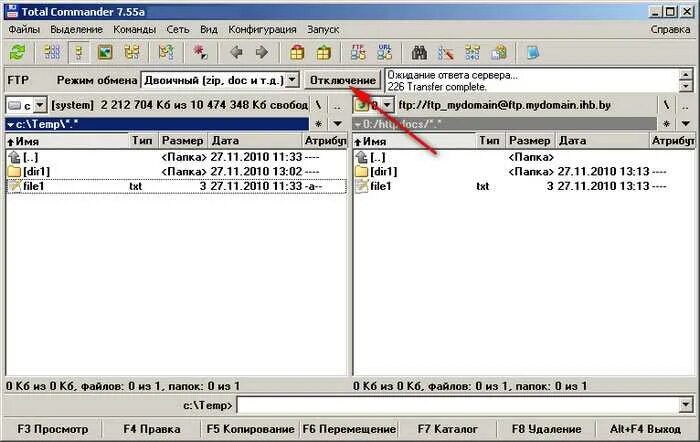
Task: Open left panel directory hotlist asterisk button
Action: point(318,124)
